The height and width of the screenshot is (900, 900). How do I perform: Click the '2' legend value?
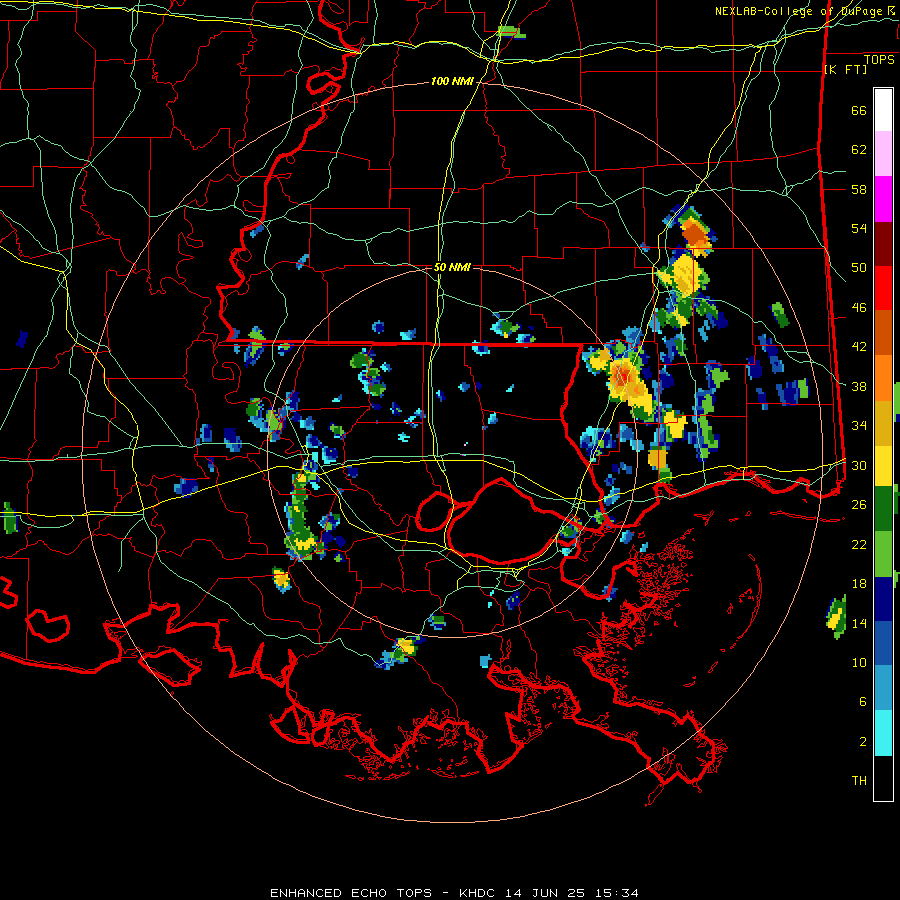click(x=862, y=742)
